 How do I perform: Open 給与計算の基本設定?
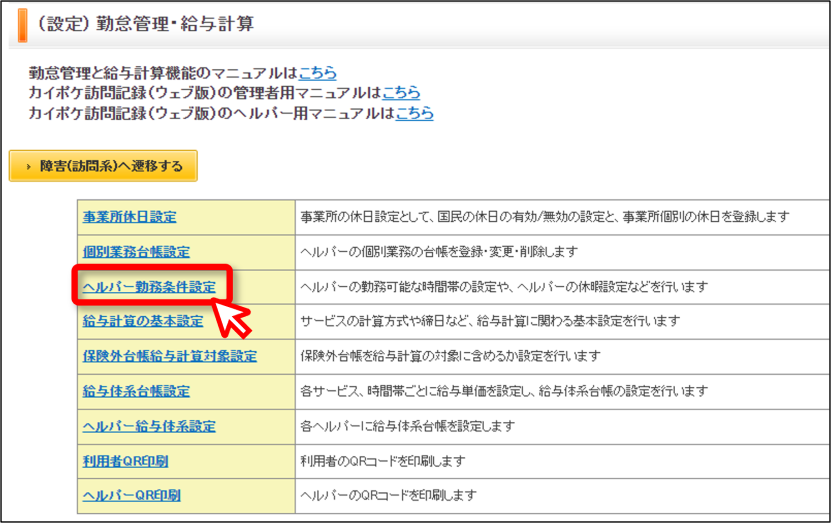(x=143, y=321)
